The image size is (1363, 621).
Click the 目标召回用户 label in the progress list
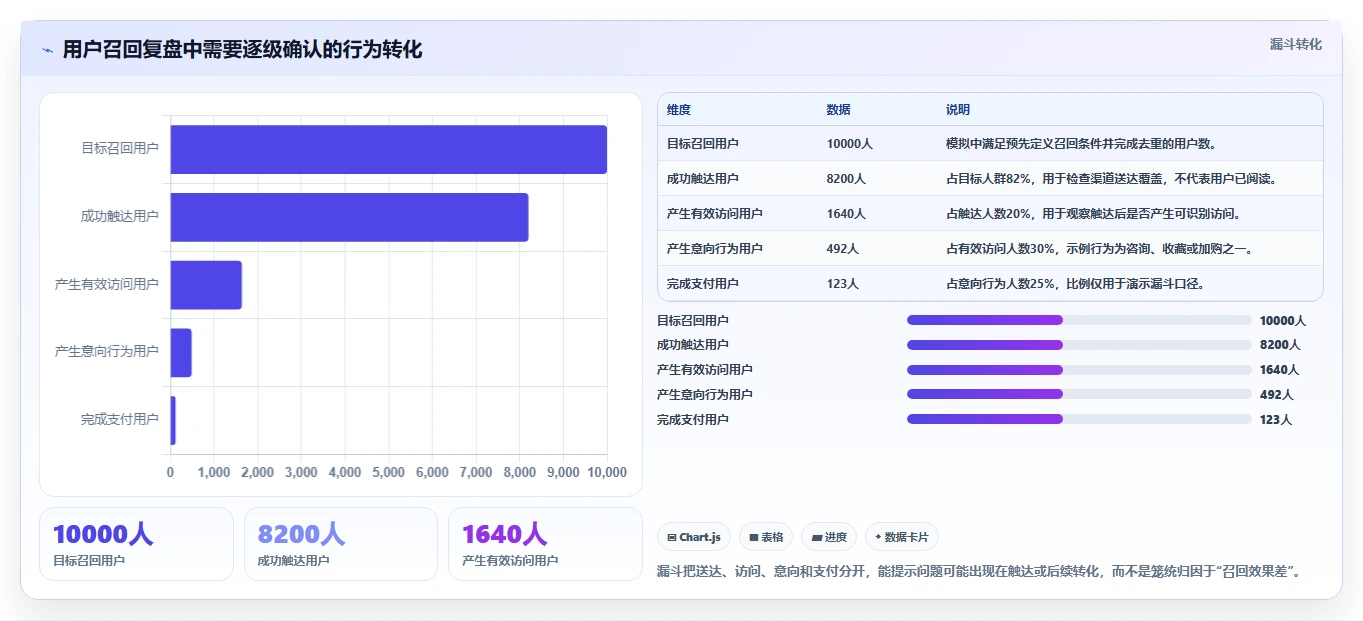click(693, 321)
